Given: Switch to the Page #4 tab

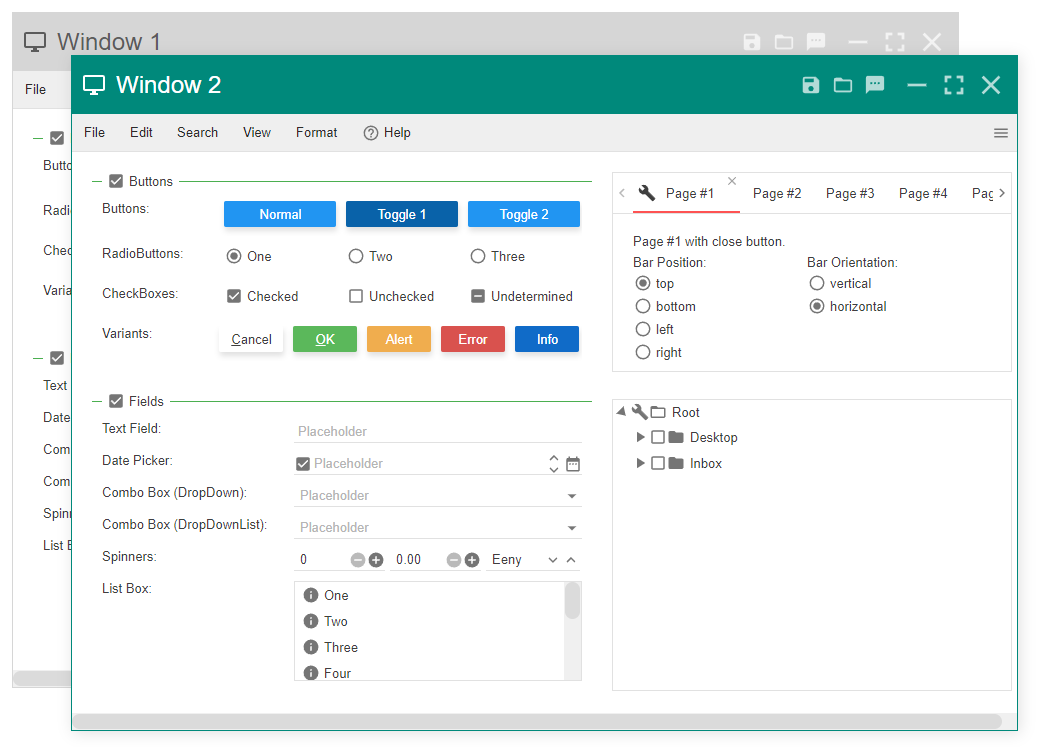Looking at the screenshot, I should (x=923, y=193).
